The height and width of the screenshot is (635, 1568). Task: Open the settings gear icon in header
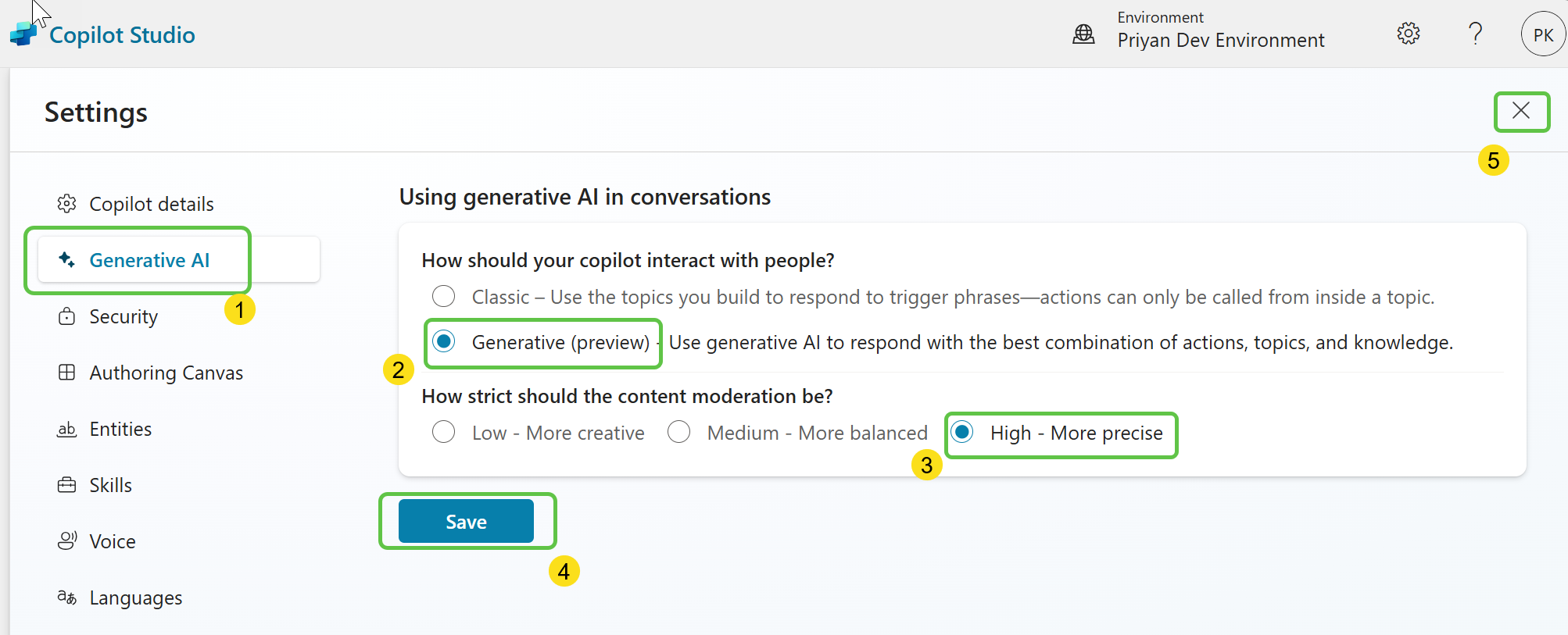coord(1408,34)
